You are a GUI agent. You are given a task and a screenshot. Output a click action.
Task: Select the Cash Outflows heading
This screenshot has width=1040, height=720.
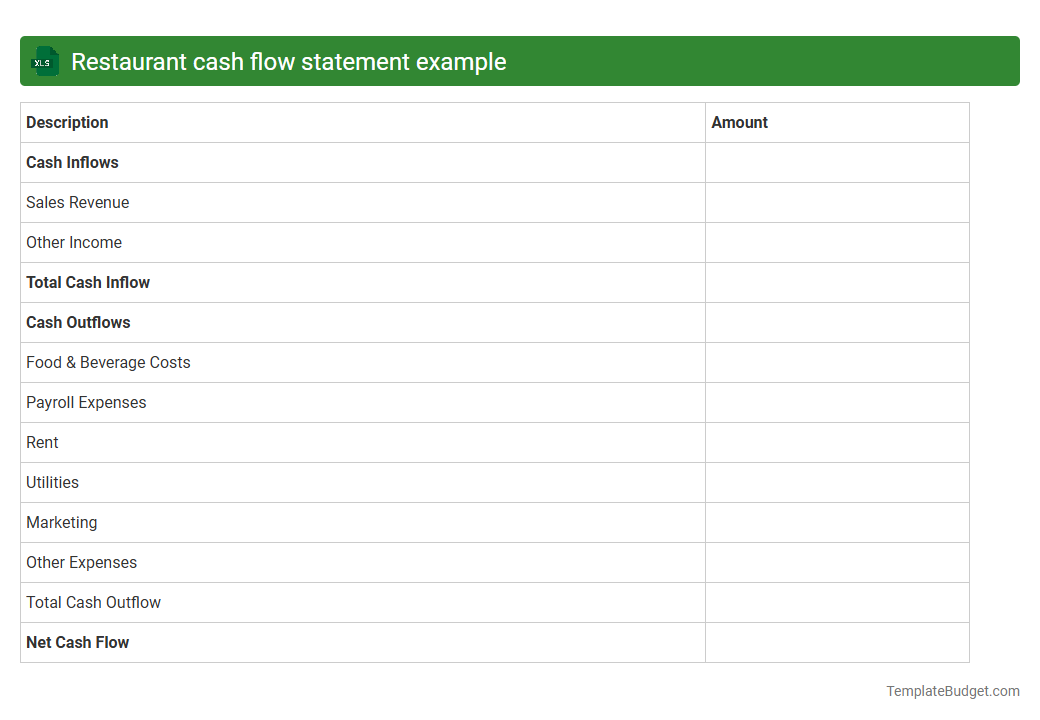(78, 322)
